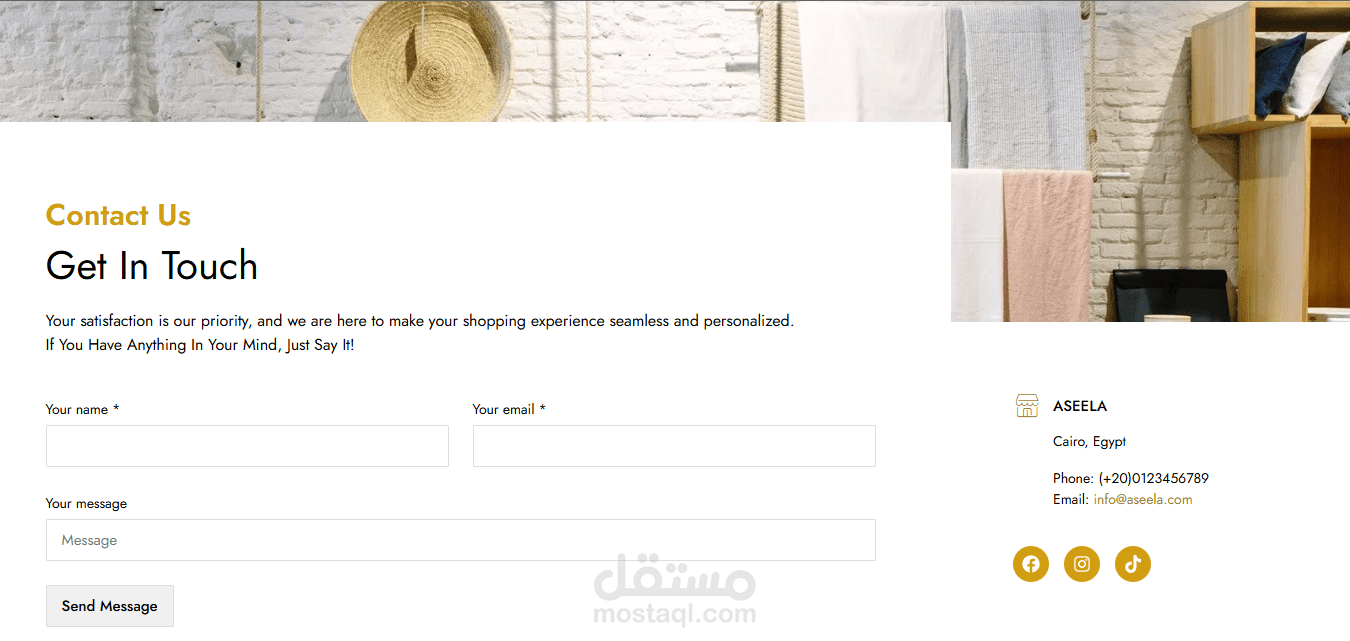Image resolution: width=1350 pixels, height=641 pixels.
Task: Open the info@aseela.com email link
Action: pos(1143,500)
